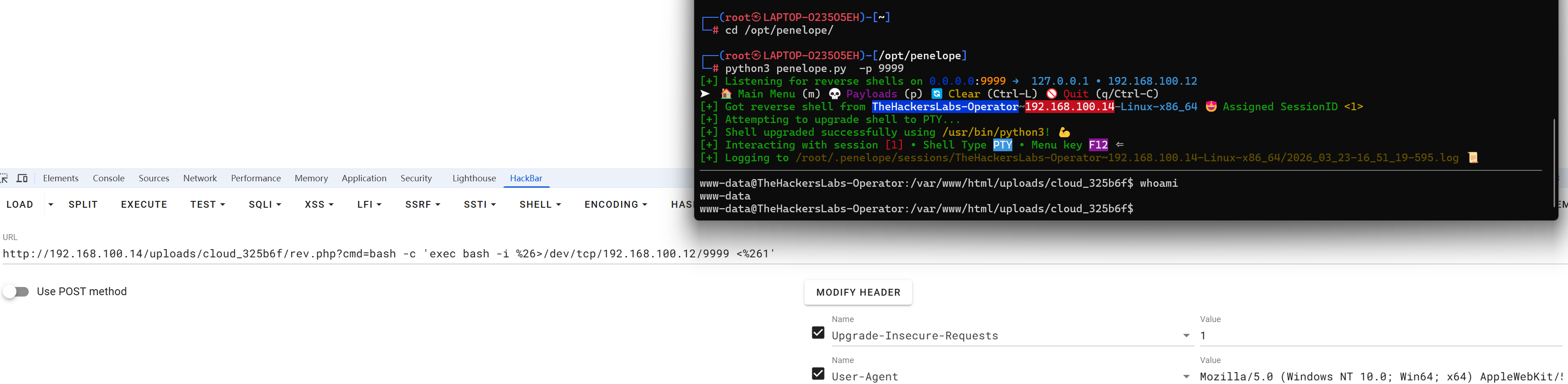The image size is (1568, 384).
Task: Click the Clear refresh icon in terminal
Action: [937, 94]
